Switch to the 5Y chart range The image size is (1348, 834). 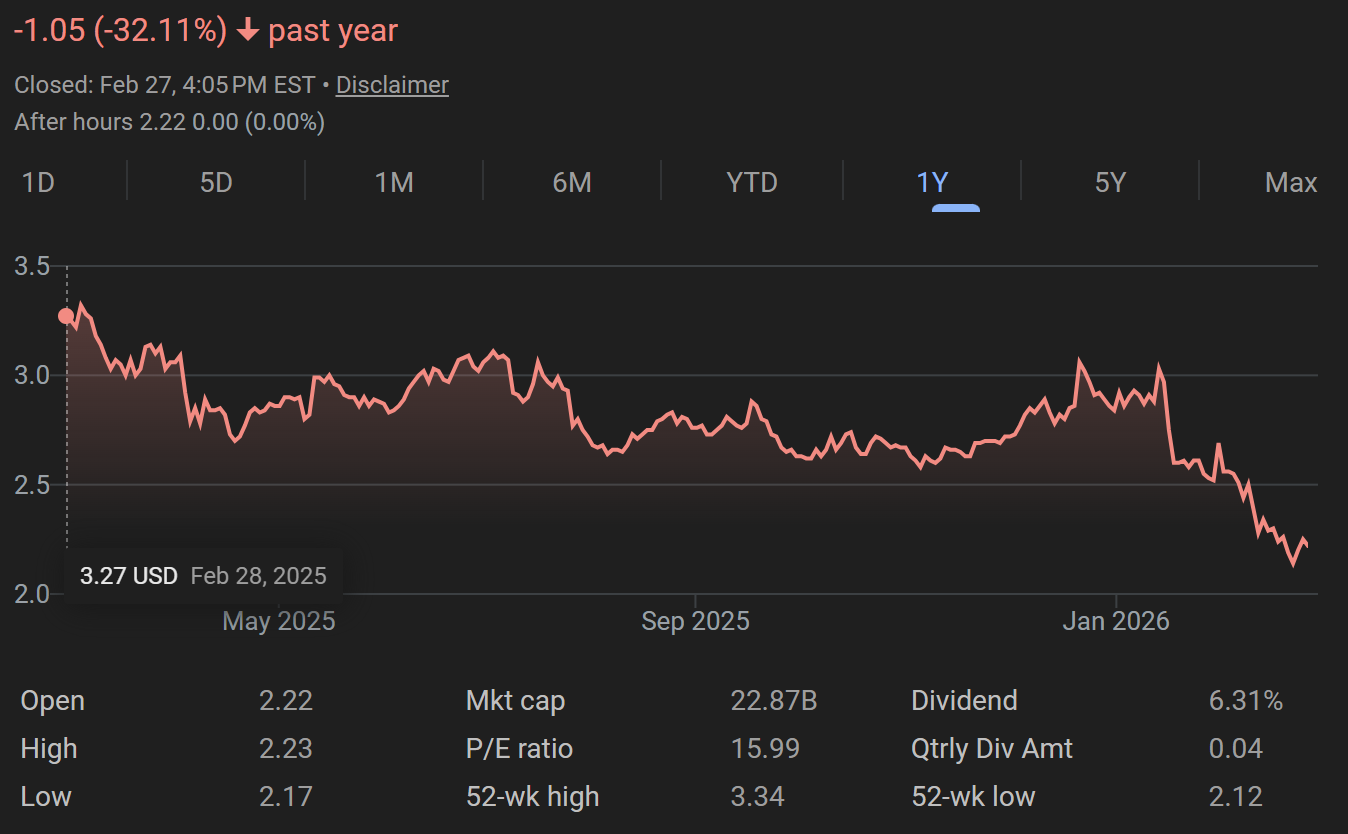[1110, 183]
